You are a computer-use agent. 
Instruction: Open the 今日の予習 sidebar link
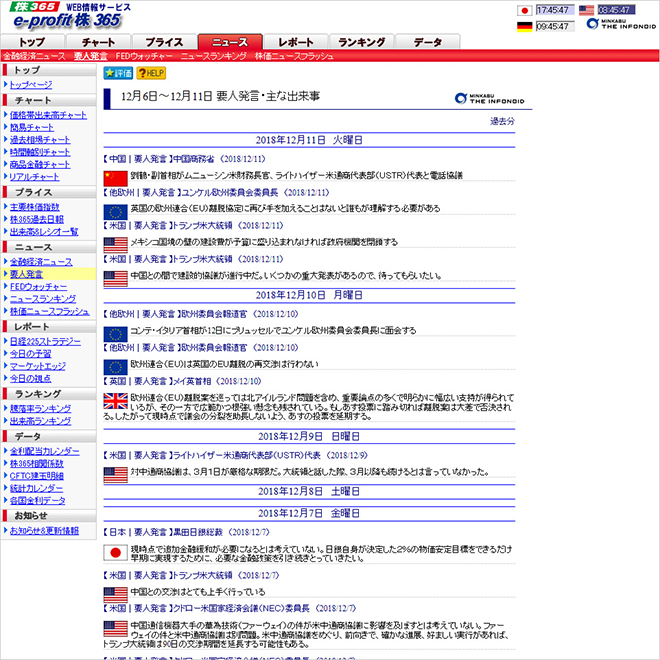[31, 354]
